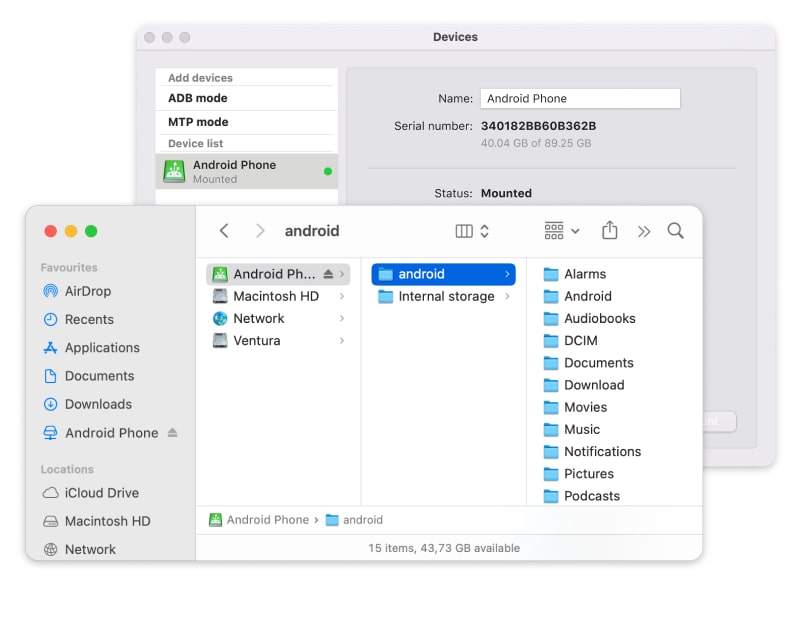Select the Ventura volume

[278, 340]
